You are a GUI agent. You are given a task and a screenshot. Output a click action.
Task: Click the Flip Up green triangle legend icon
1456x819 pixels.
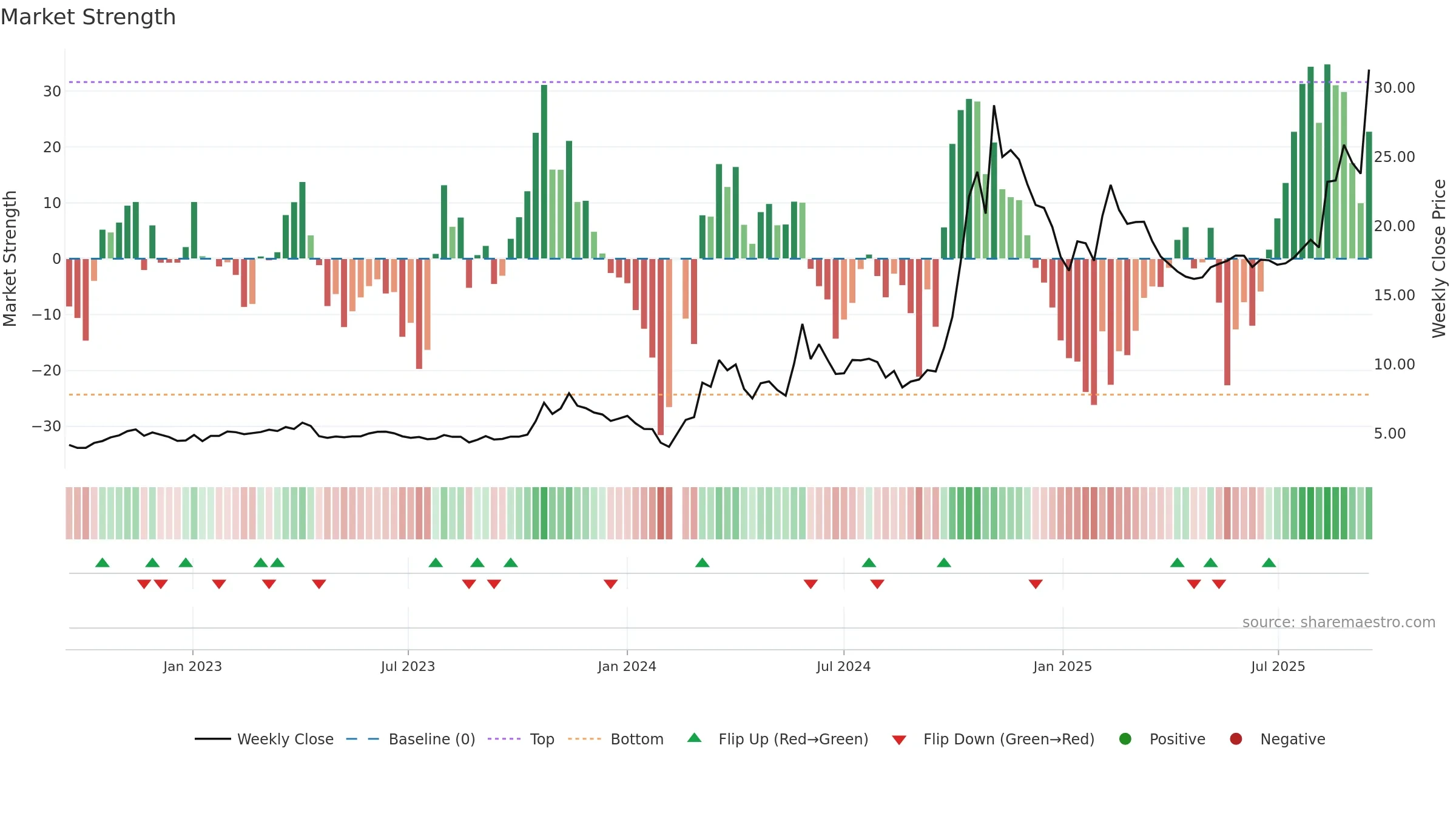(695, 738)
